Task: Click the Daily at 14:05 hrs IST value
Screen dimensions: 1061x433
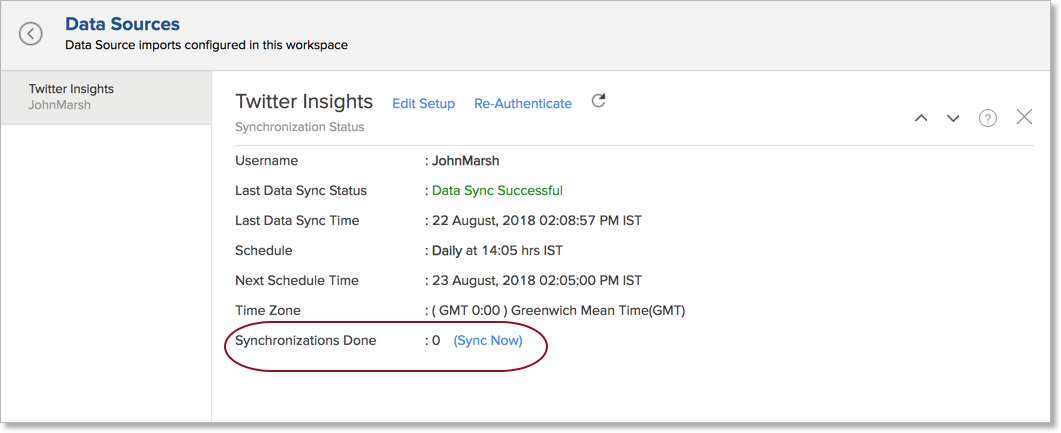Action: click(497, 250)
